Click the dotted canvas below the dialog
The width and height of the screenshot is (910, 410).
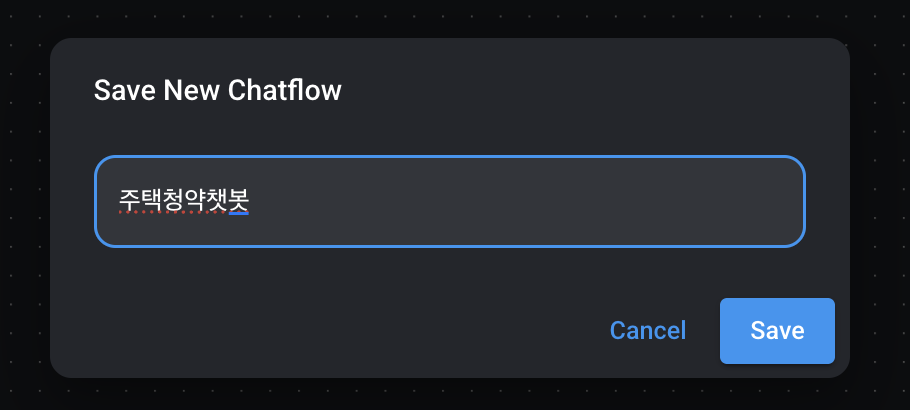pyautogui.click(x=450, y=394)
